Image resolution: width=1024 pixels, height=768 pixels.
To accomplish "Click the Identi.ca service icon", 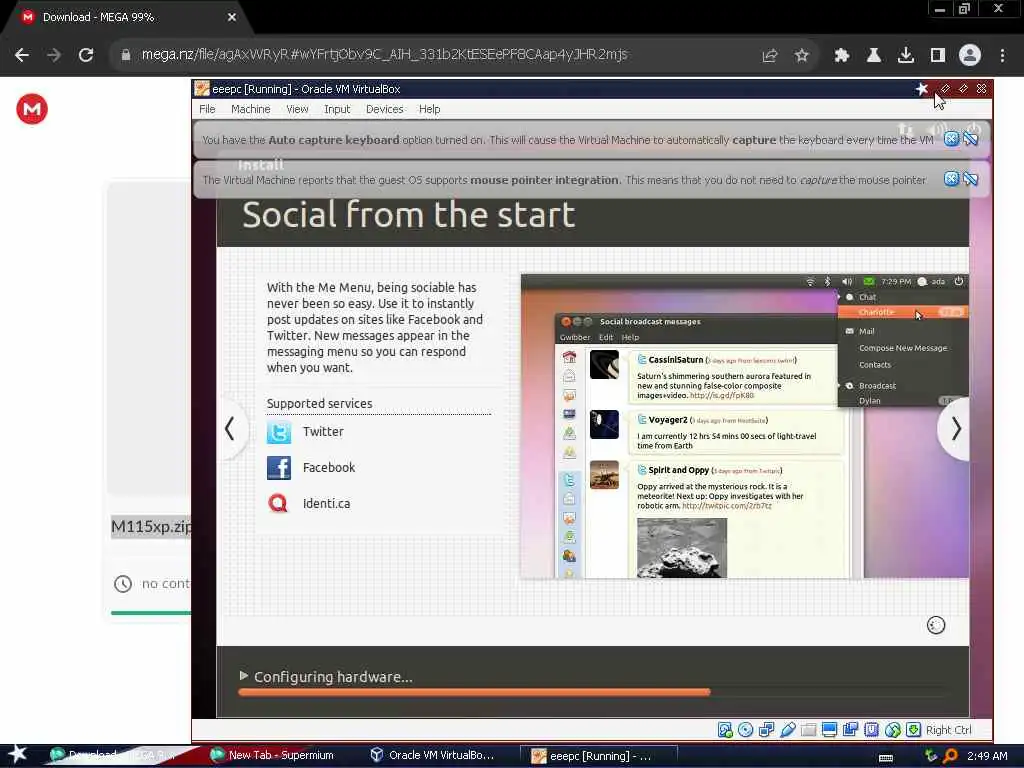I will click(x=279, y=504).
